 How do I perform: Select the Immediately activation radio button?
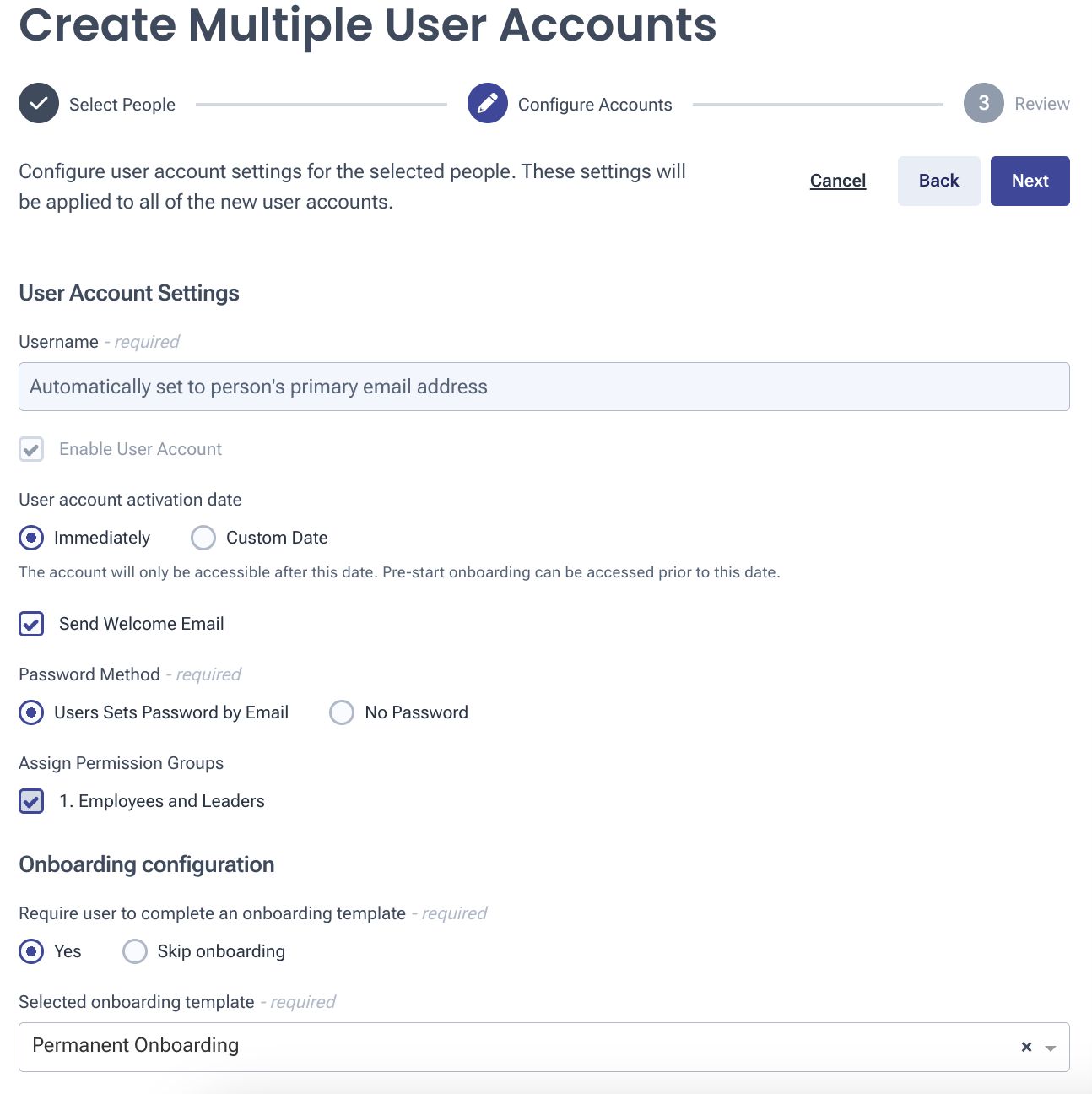pyautogui.click(x=31, y=538)
